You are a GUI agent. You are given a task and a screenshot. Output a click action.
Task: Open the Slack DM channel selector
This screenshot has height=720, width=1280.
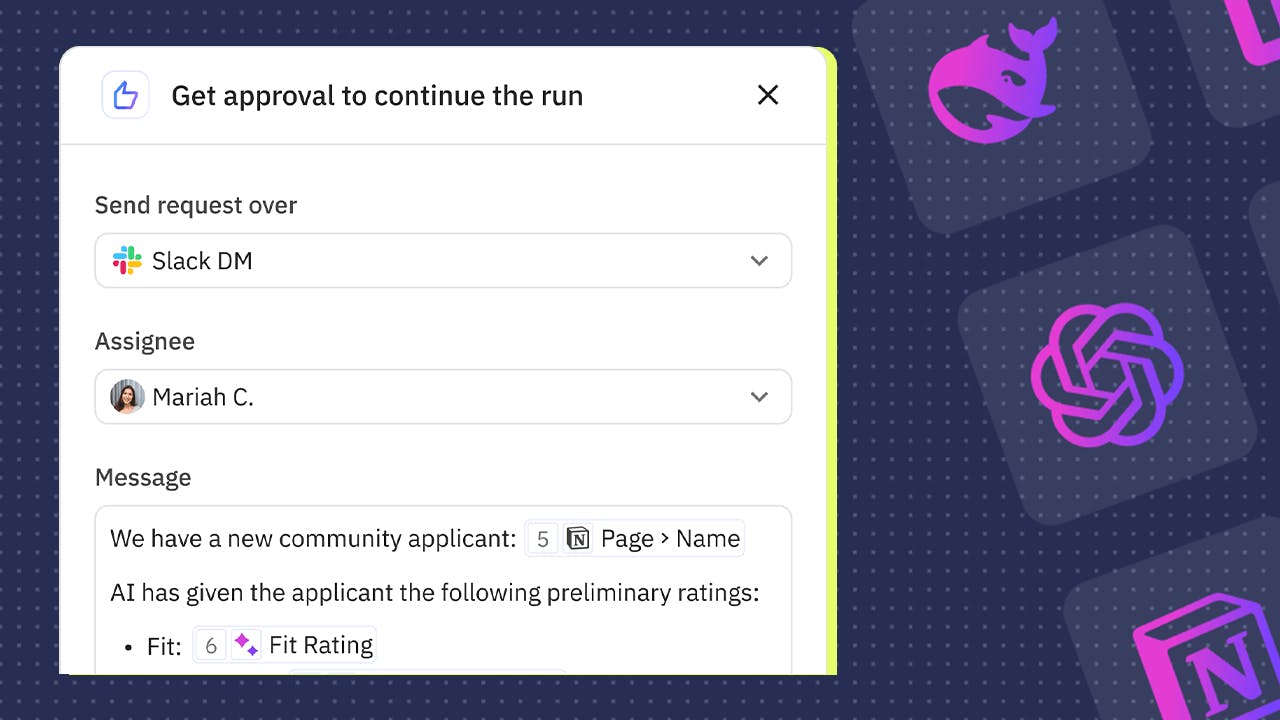pyautogui.click(x=443, y=261)
